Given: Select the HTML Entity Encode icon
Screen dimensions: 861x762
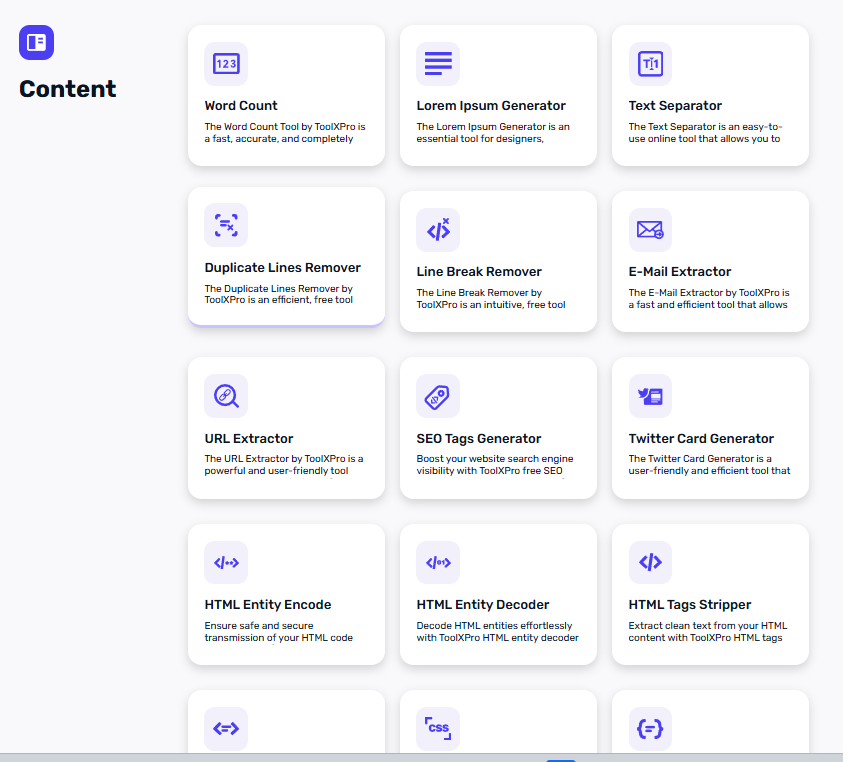Looking at the screenshot, I should pyautogui.click(x=226, y=562).
